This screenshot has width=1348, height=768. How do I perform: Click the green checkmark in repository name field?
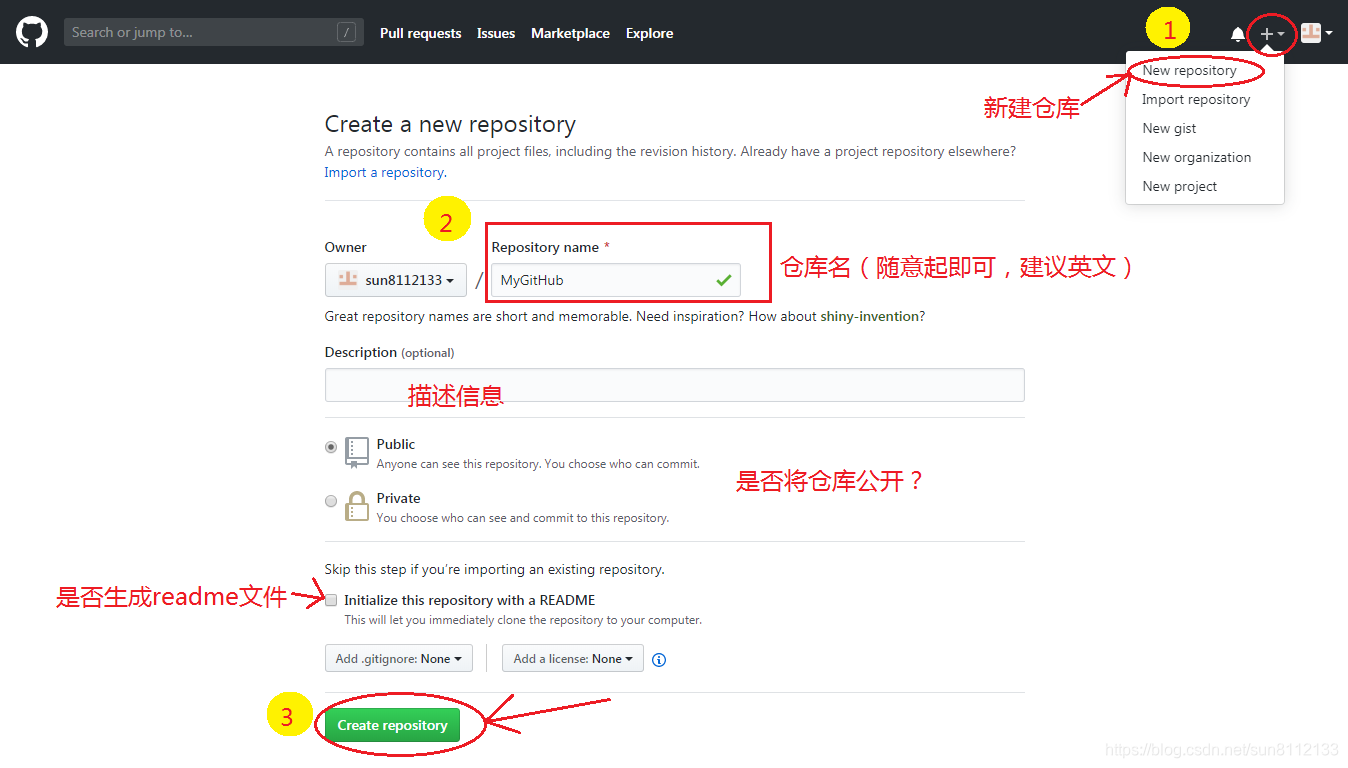[x=724, y=281]
